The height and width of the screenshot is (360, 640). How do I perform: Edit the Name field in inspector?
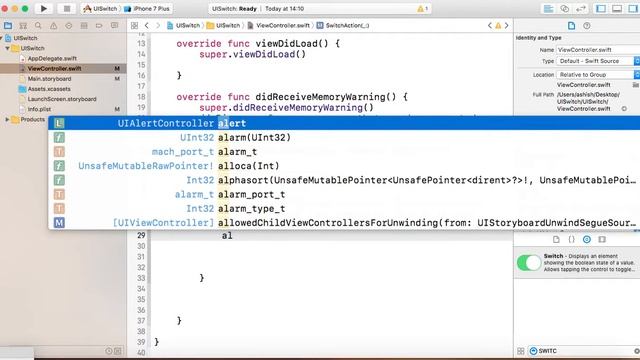coord(598,50)
